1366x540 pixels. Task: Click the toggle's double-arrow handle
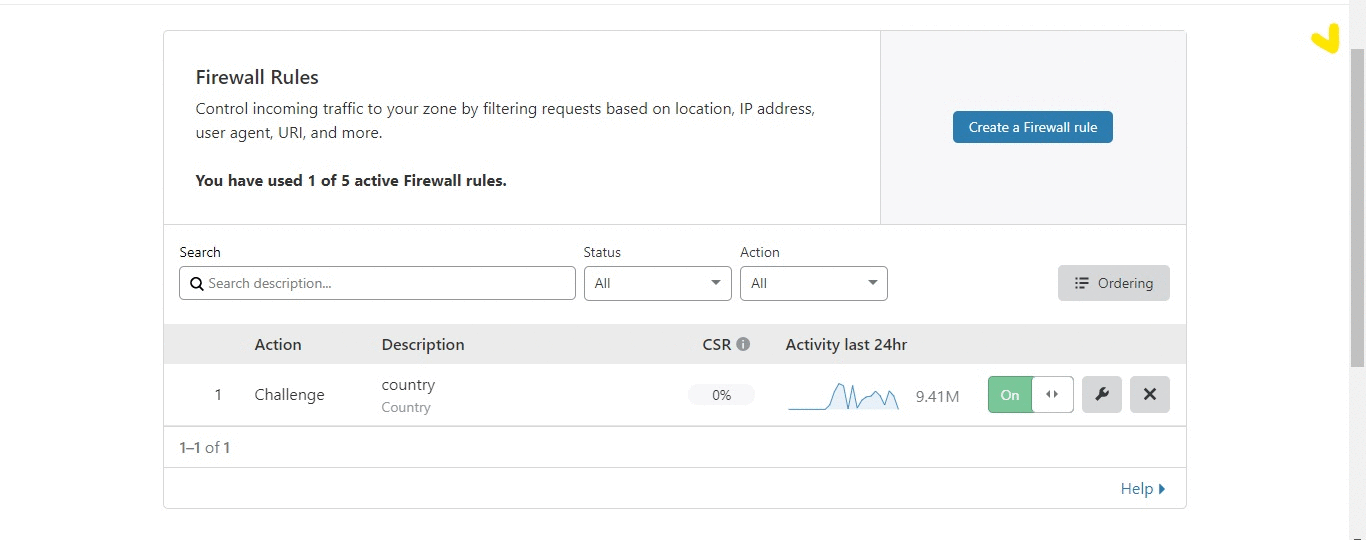[x=1052, y=395]
